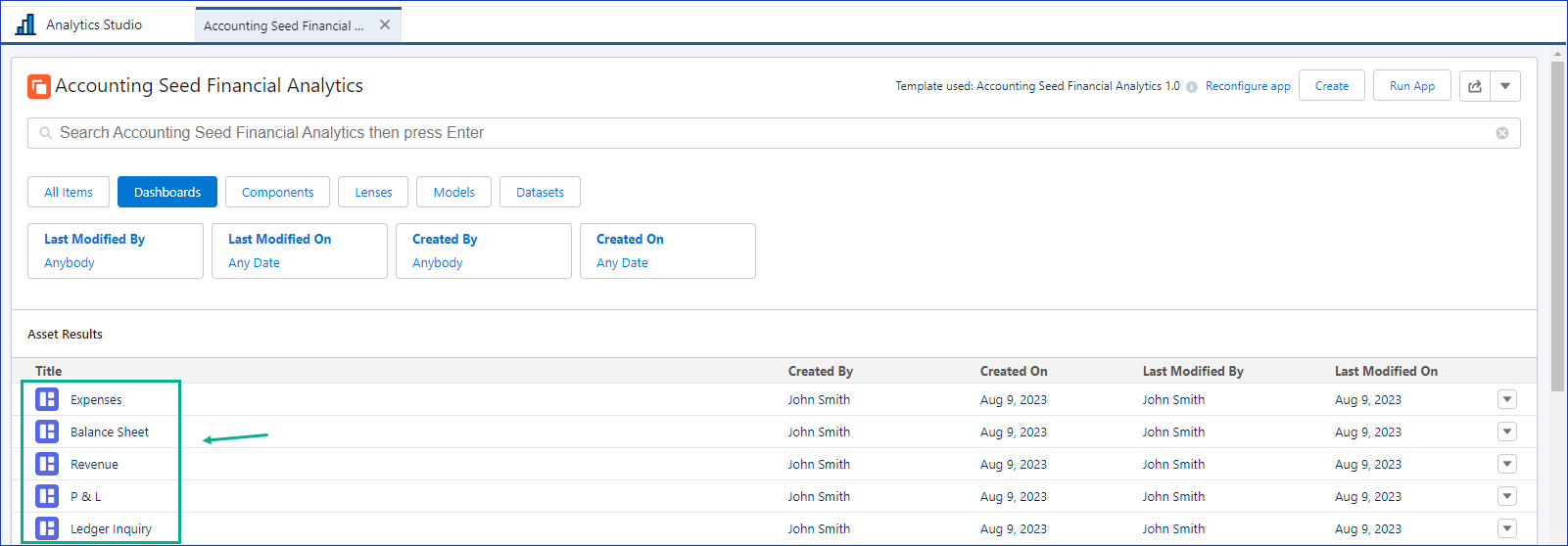Click the Balance Sheet dashboard icon

click(47, 432)
